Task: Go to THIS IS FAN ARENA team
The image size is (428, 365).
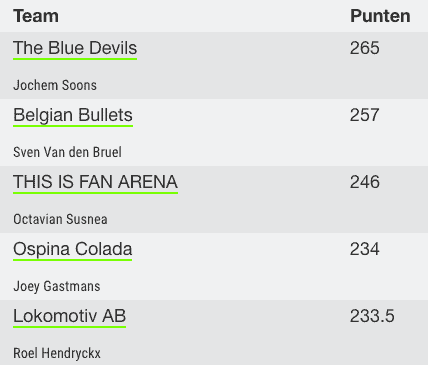Action: [x=95, y=182]
